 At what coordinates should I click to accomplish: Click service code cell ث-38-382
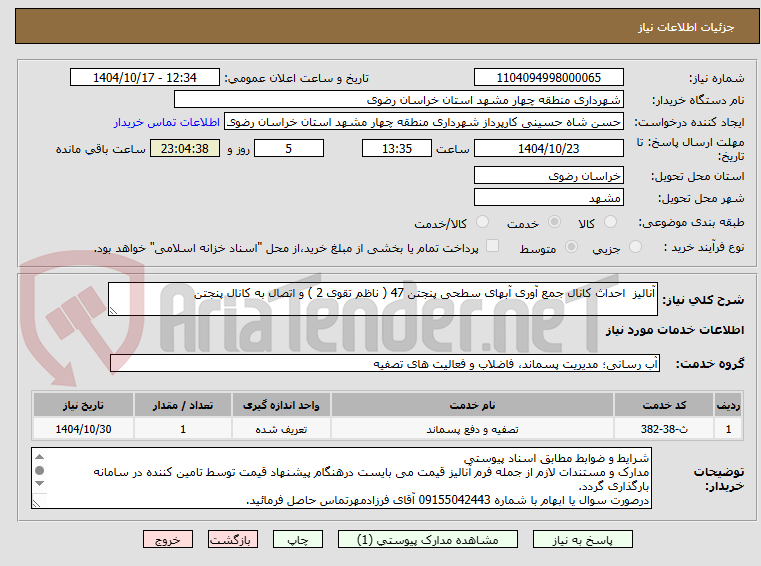click(x=664, y=429)
